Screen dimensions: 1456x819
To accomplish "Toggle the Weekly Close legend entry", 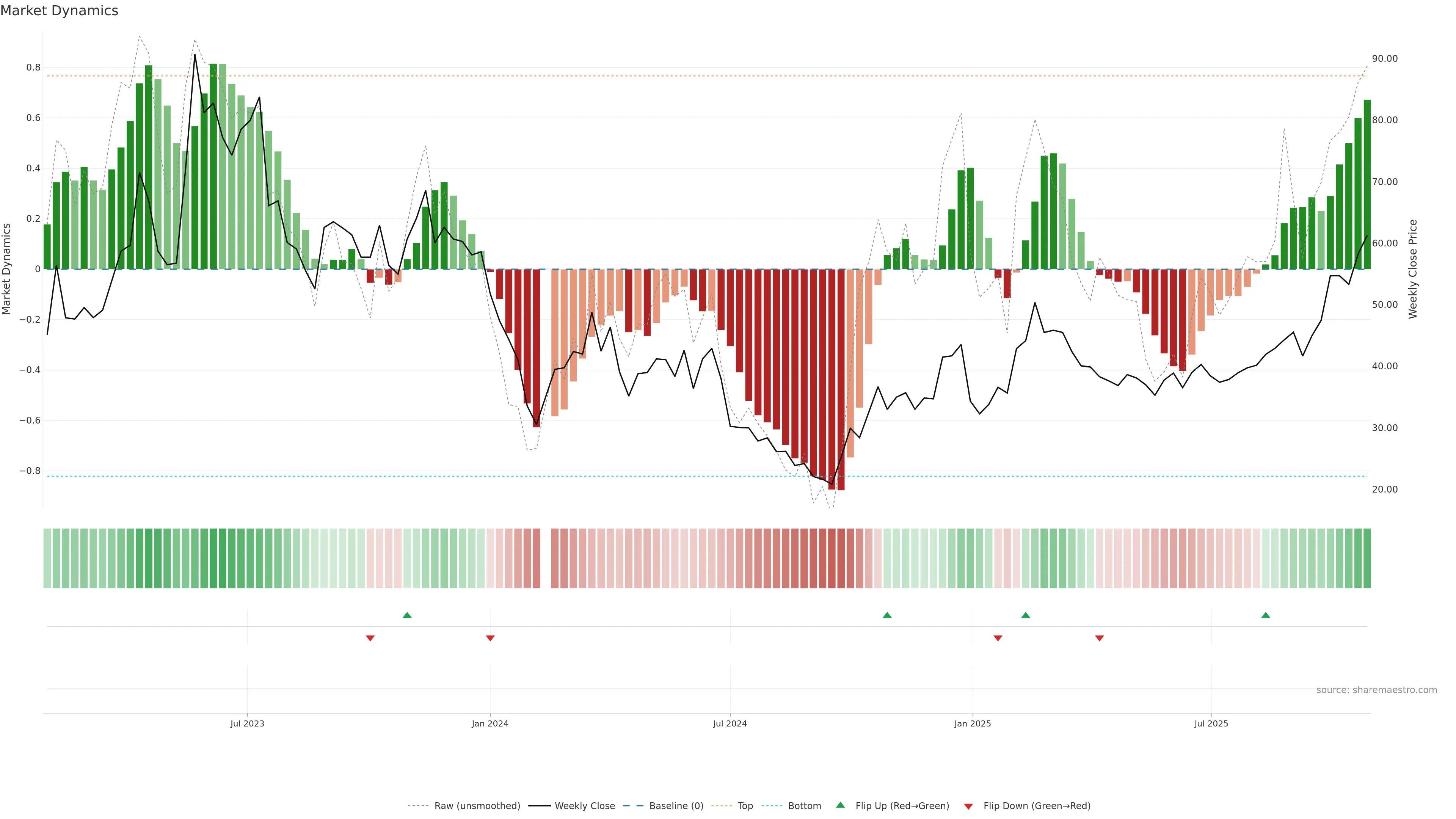I will click(584, 806).
